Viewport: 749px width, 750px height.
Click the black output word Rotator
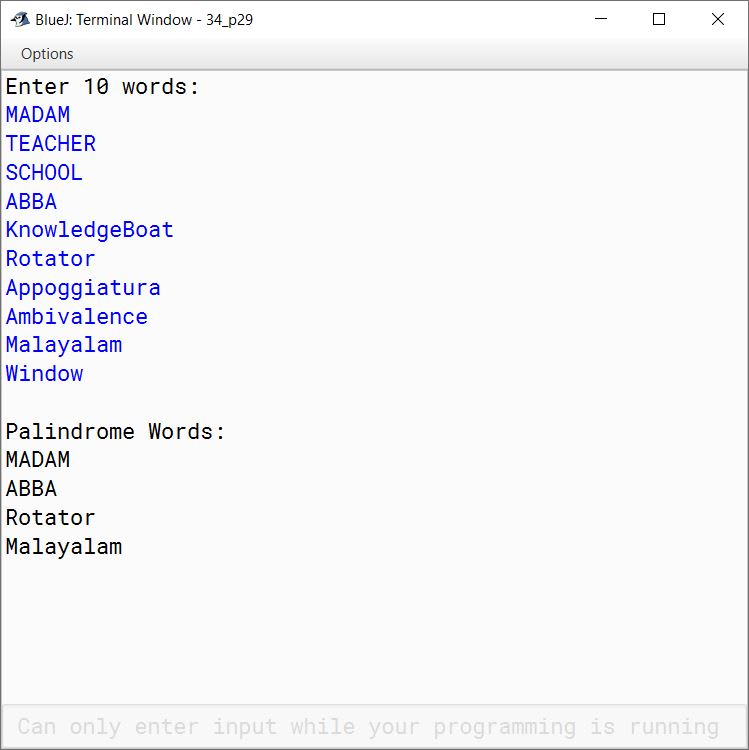point(51,518)
